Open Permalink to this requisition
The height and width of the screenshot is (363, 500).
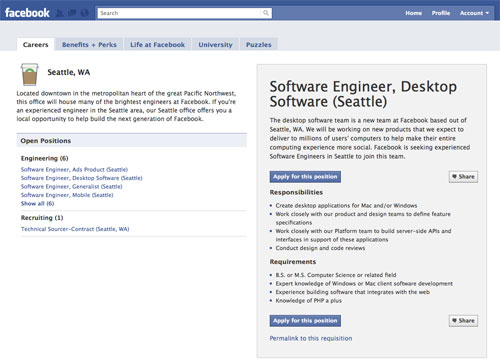[x=311, y=338]
